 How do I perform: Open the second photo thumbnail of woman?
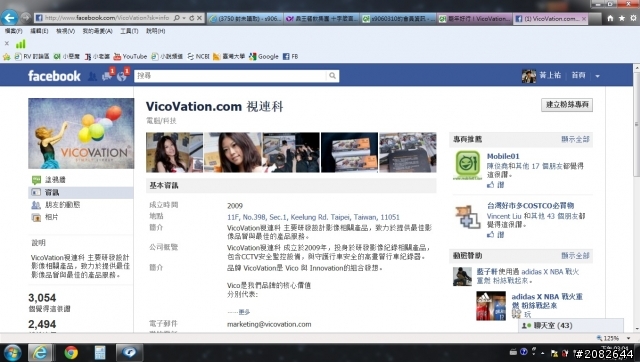[233, 152]
